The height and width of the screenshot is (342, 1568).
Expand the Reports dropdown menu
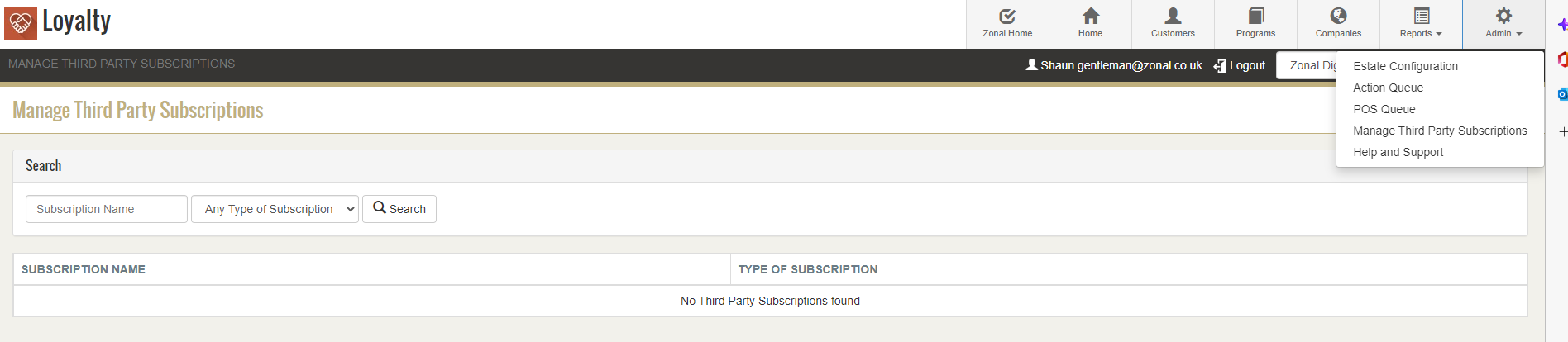coord(1421,23)
